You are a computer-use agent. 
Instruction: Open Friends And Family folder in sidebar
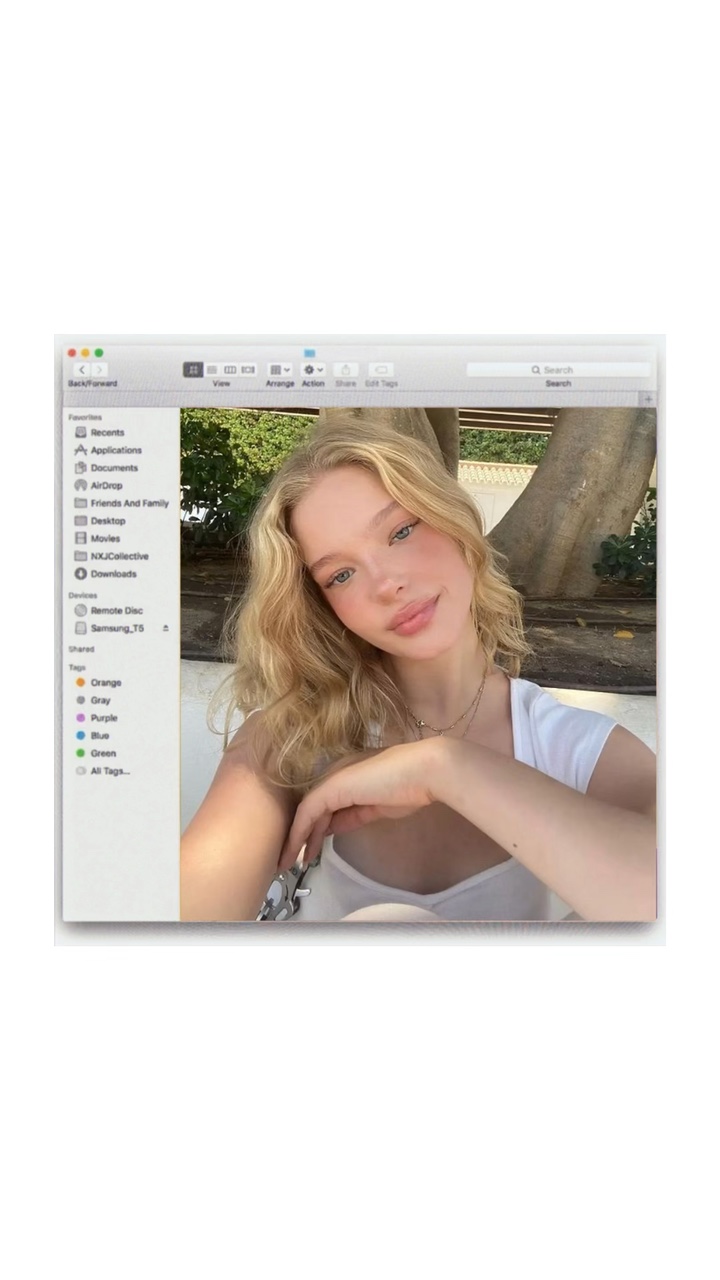[129, 503]
